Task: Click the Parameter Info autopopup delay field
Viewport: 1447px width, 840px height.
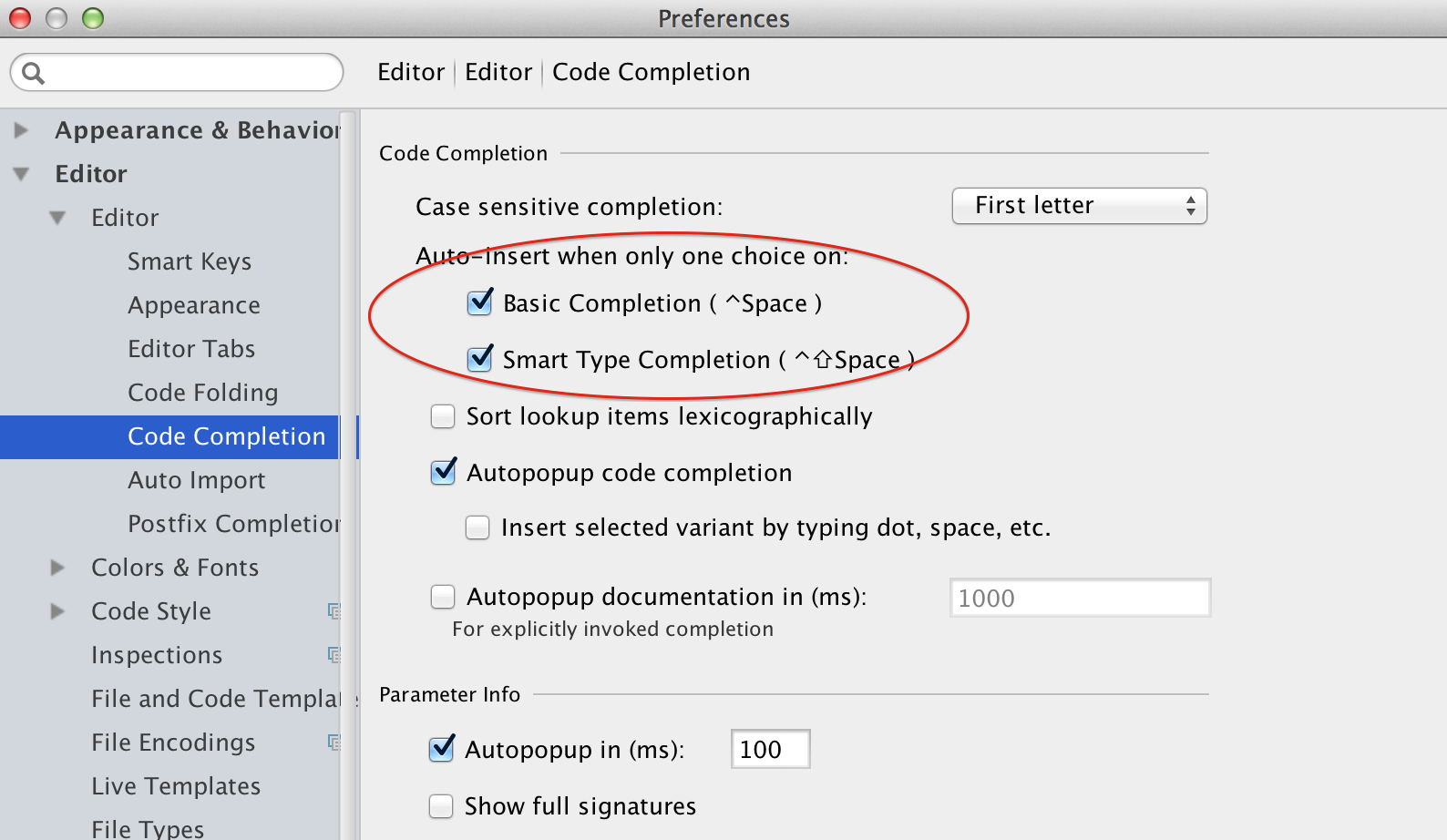Action: [770, 749]
